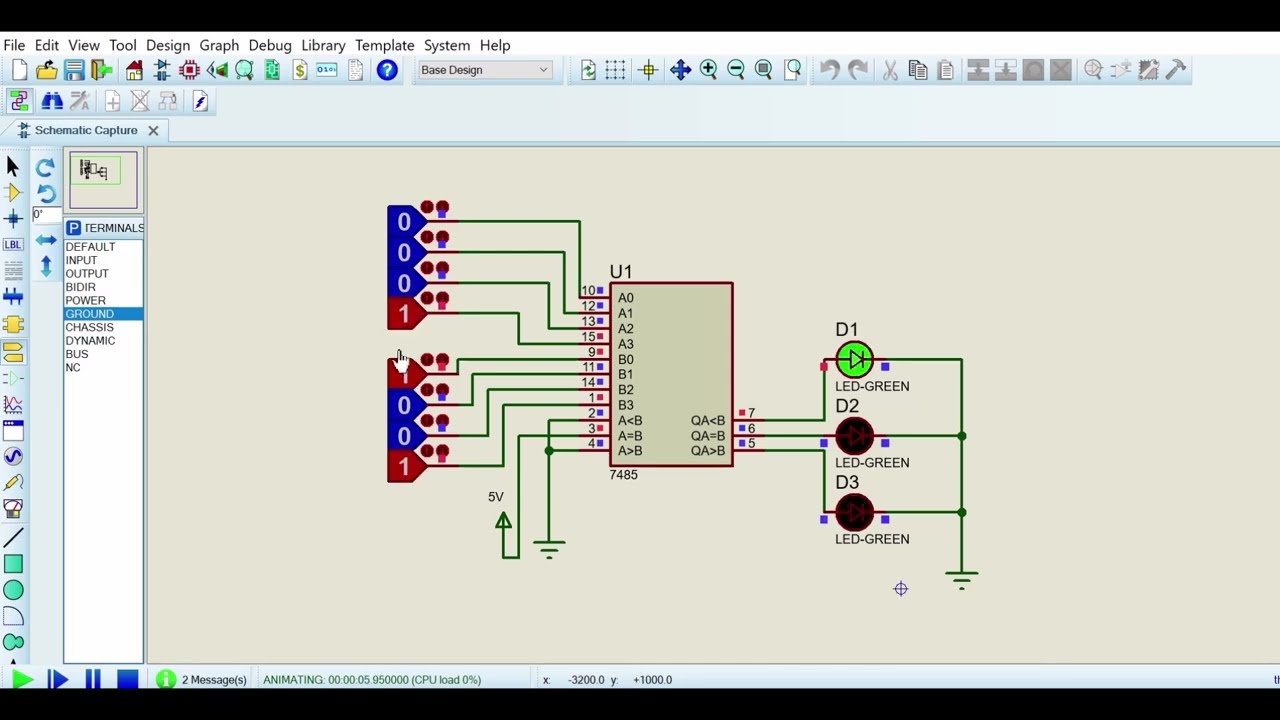The height and width of the screenshot is (720, 1280).
Task: Run the Electrical Rules Check icon
Action: [x=200, y=101]
